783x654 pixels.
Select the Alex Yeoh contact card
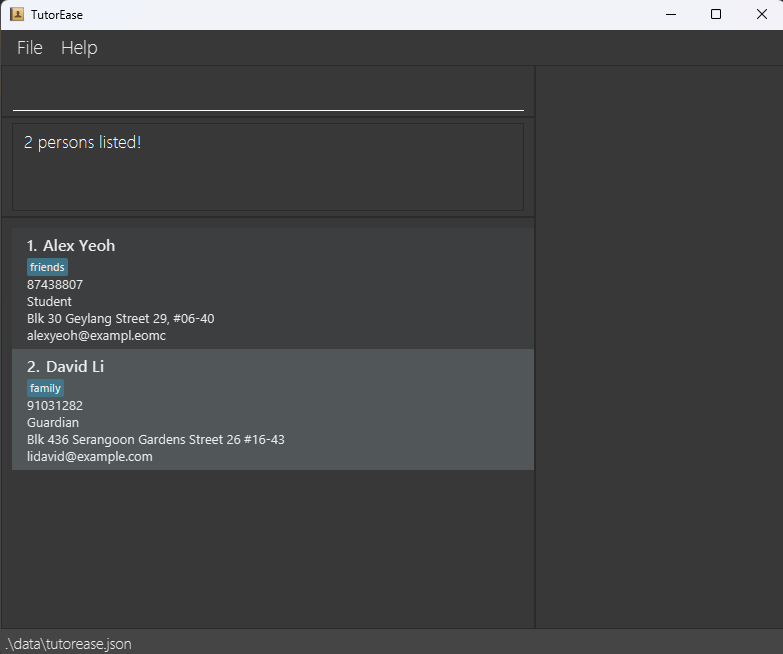coord(273,289)
